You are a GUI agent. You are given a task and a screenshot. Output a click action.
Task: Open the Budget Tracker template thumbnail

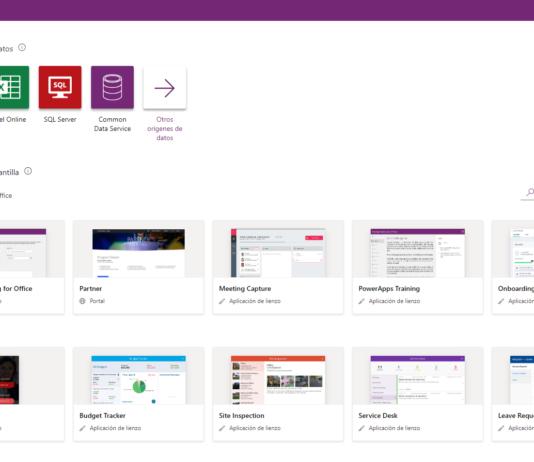click(x=139, y=380)
